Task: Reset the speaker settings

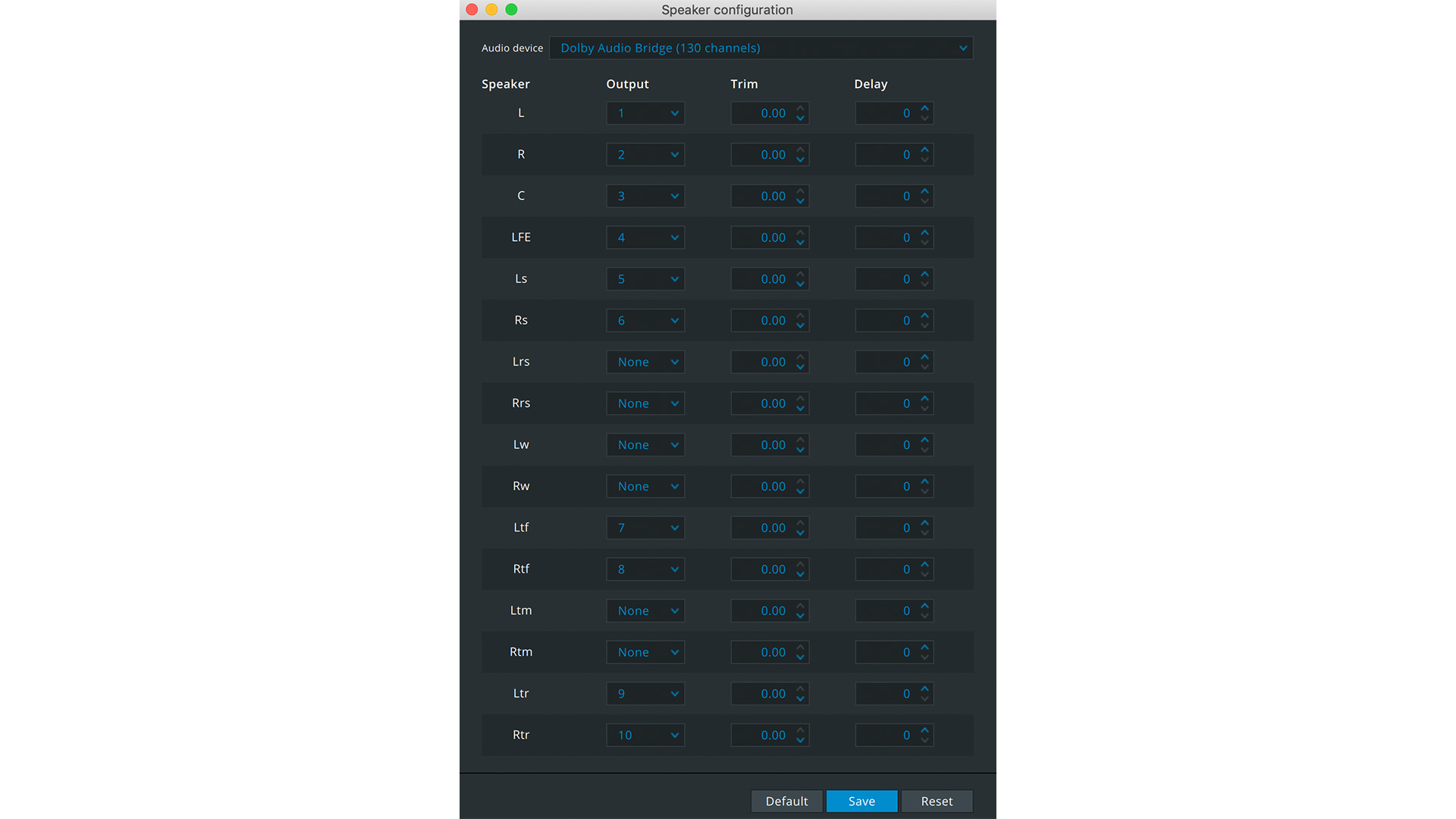Action: point(937,801)
